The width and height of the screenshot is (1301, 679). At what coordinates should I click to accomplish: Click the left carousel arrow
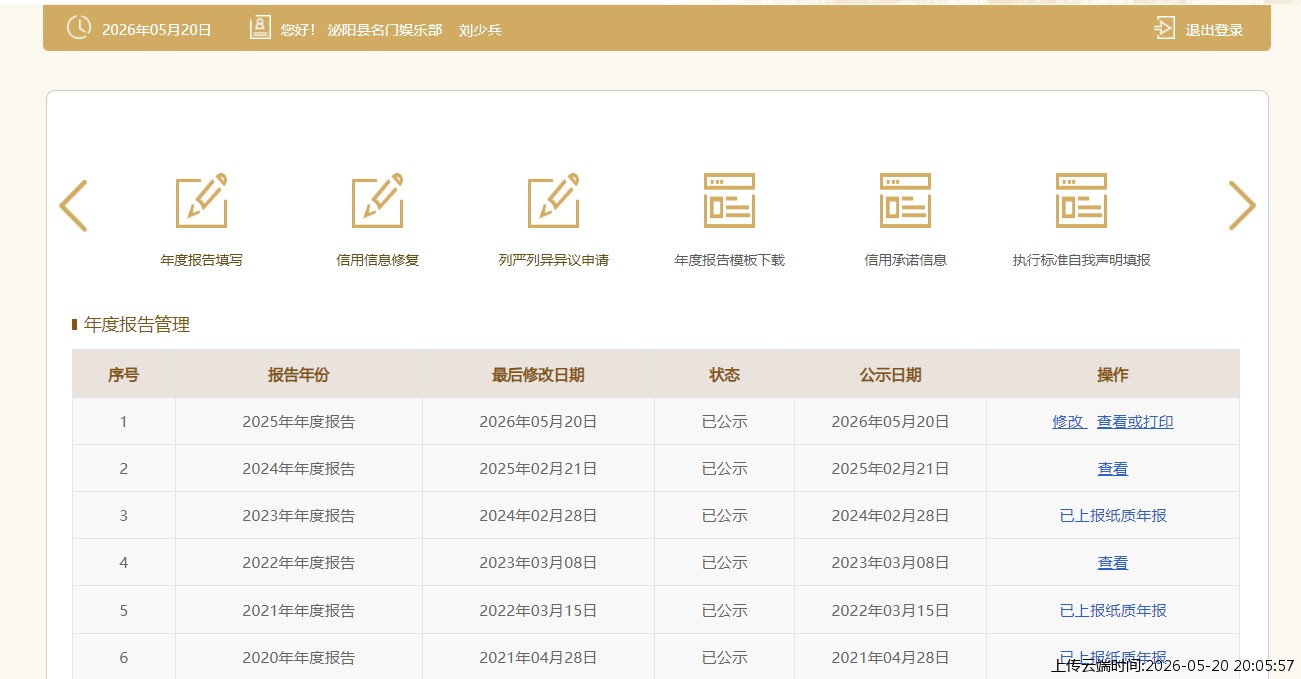[73, 205]
